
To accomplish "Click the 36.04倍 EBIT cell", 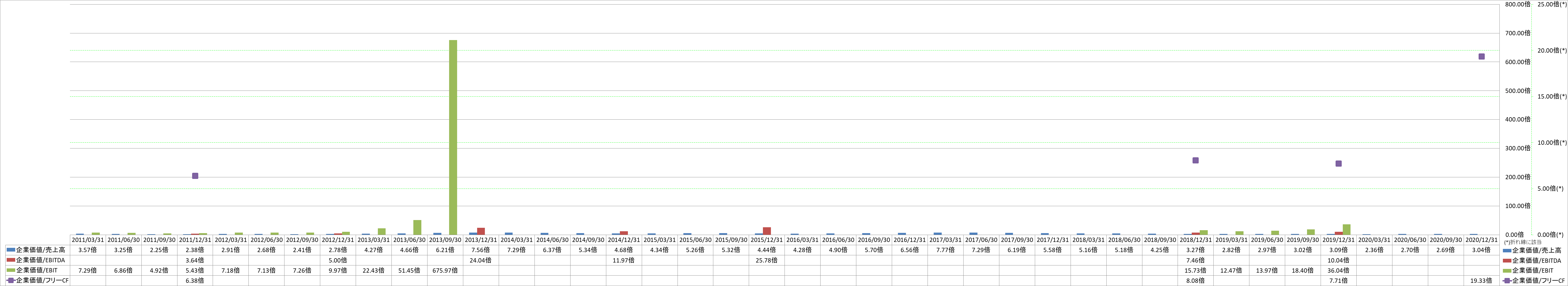I will 1339,270.
